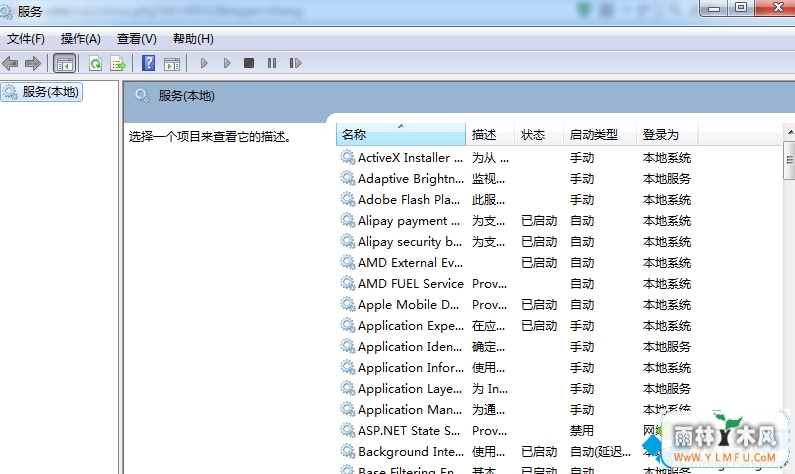Sort by the 启动类型 column header

pos(599,134)
